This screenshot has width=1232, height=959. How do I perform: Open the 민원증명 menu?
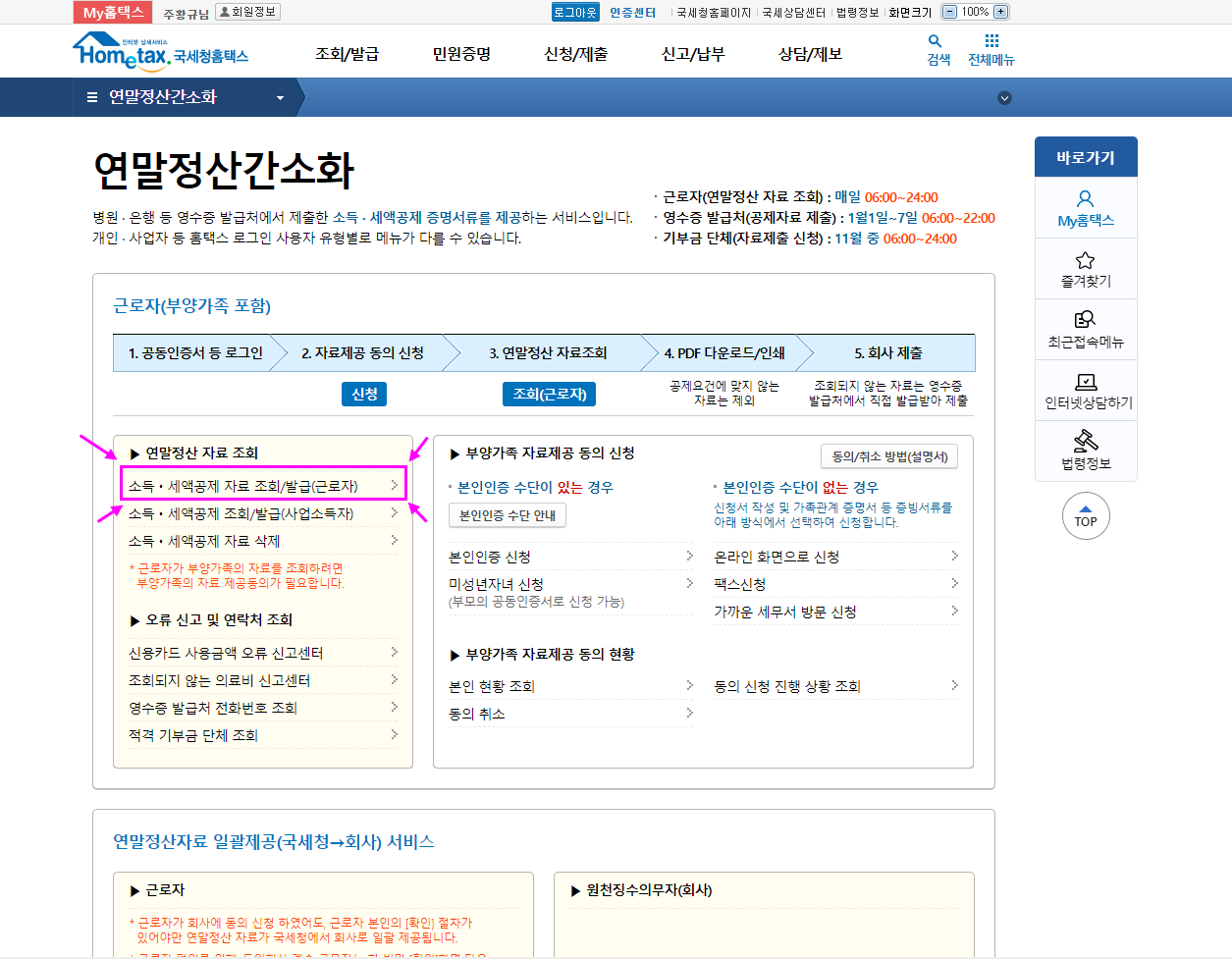point(461,54)
